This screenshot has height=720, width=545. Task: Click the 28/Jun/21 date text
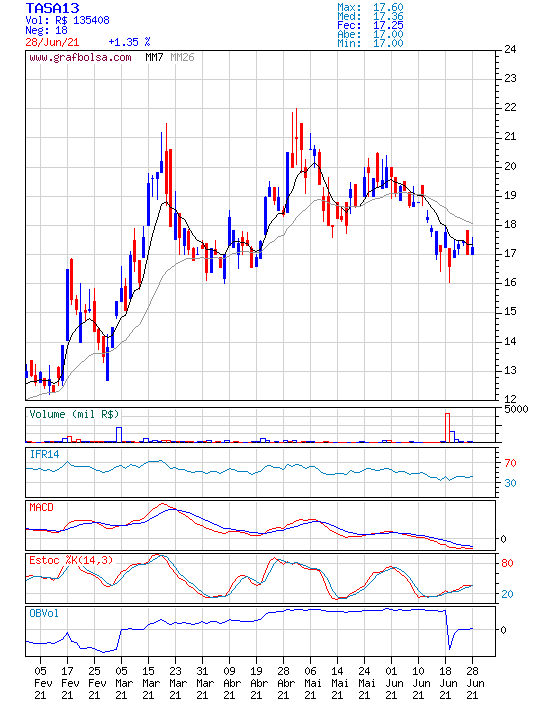(x=52, y=42)
